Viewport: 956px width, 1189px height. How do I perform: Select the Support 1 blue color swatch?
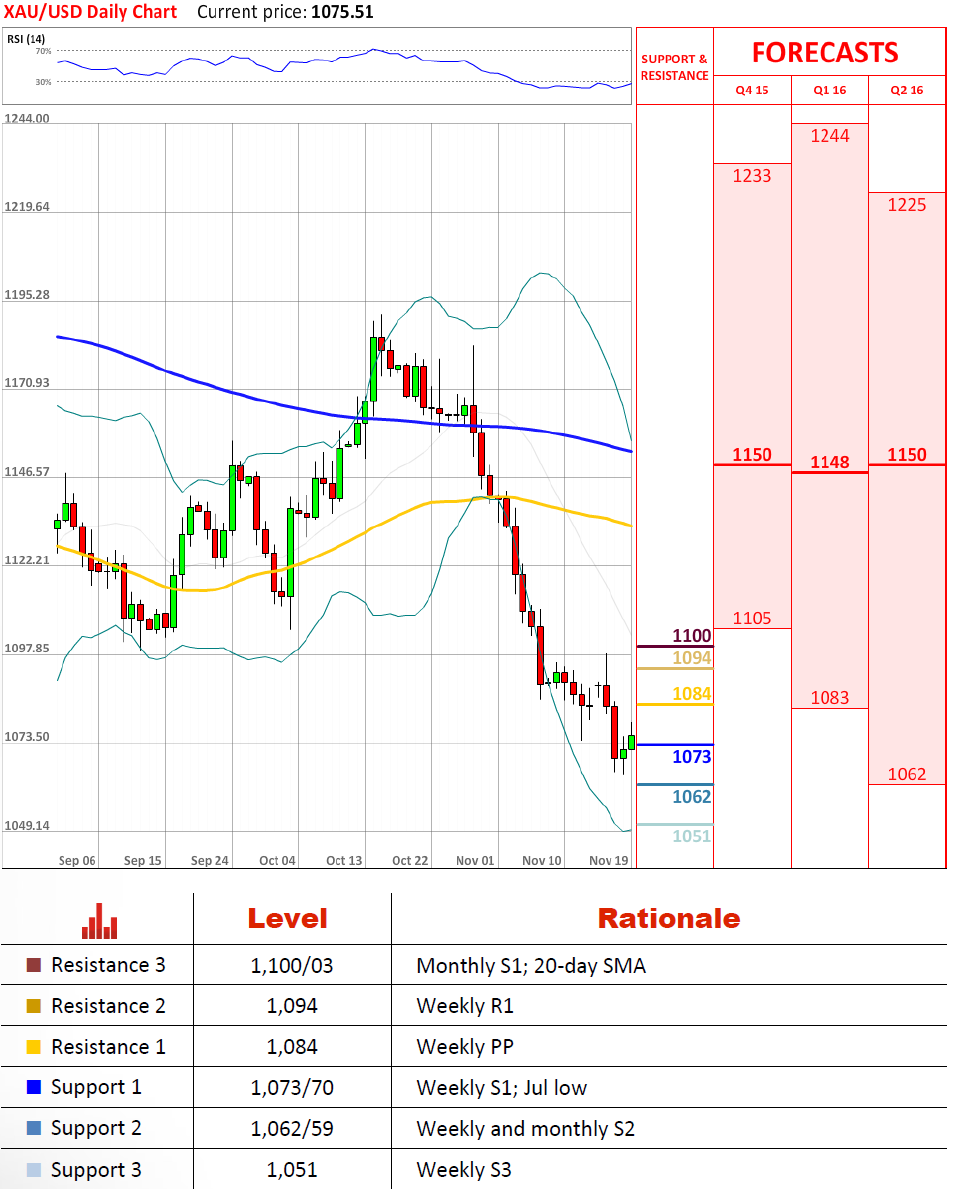(x=33, y=1087)
